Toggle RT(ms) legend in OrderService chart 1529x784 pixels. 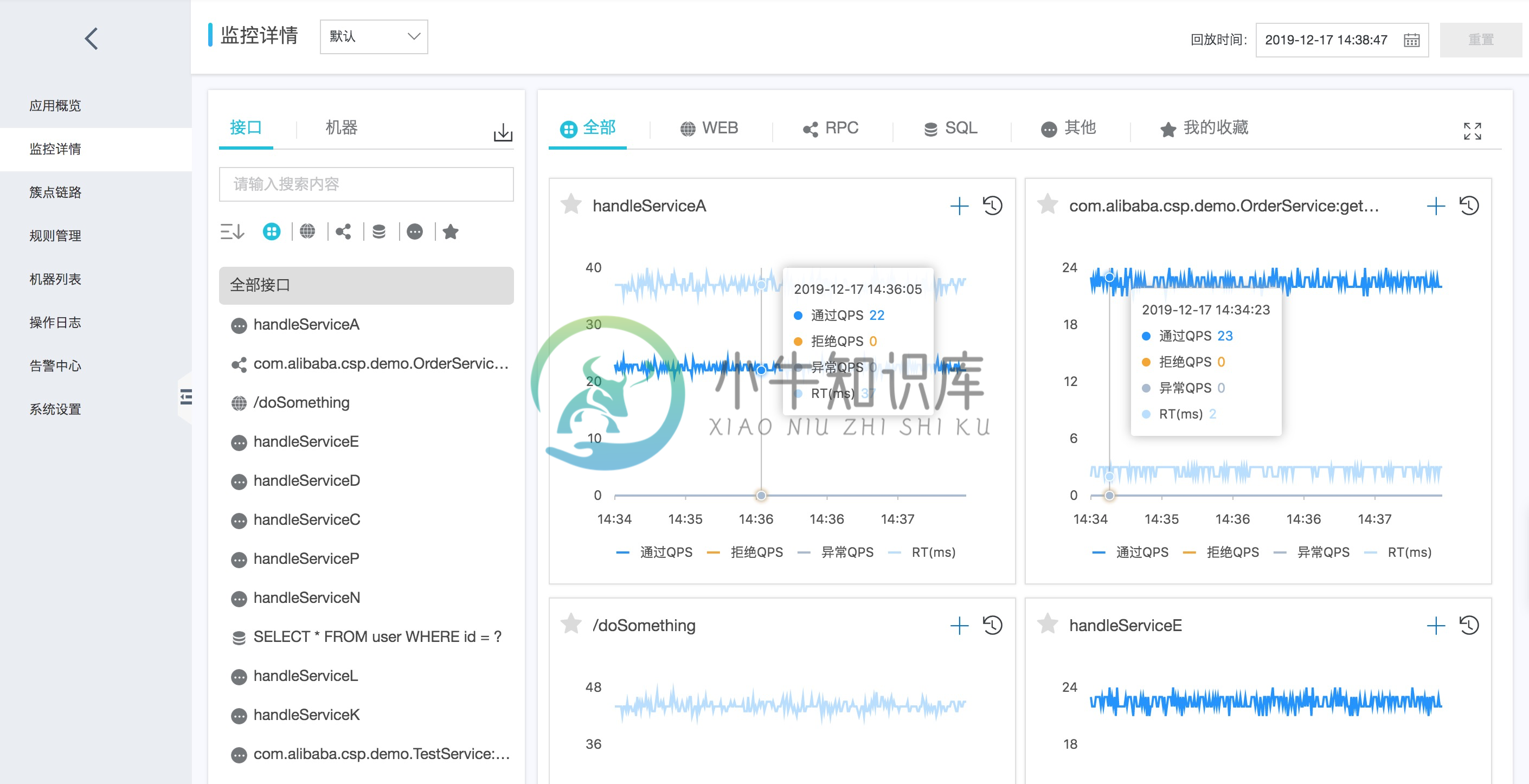(1398, 552)
